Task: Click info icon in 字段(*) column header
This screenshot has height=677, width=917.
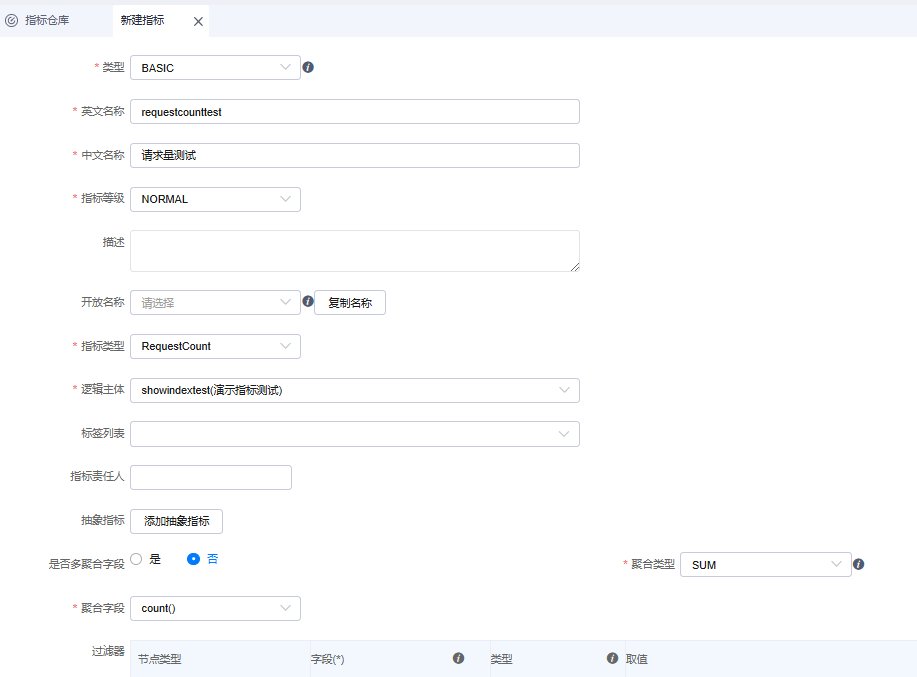Action: 458,658
